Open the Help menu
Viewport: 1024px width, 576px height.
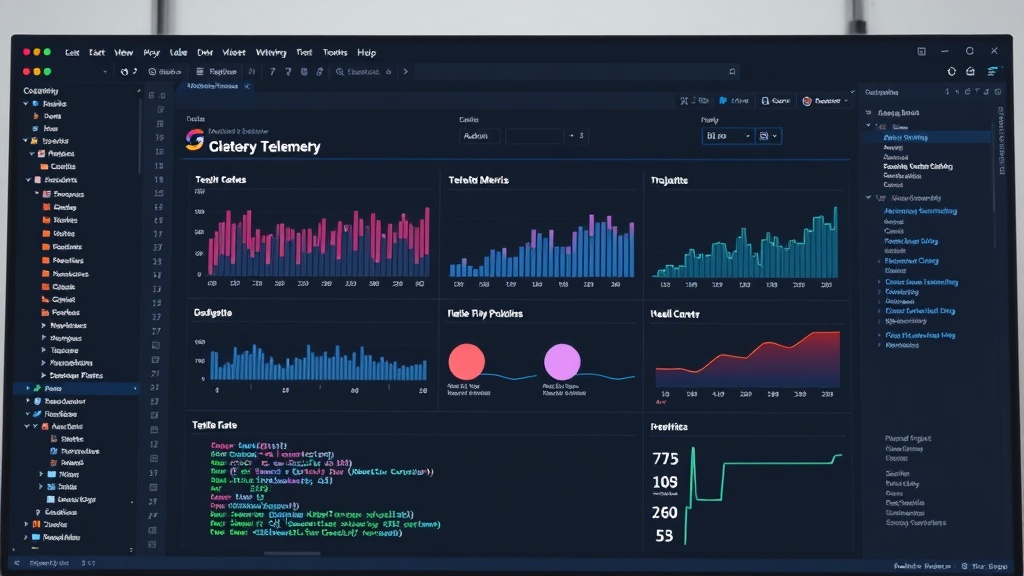(x=366, y=52)
